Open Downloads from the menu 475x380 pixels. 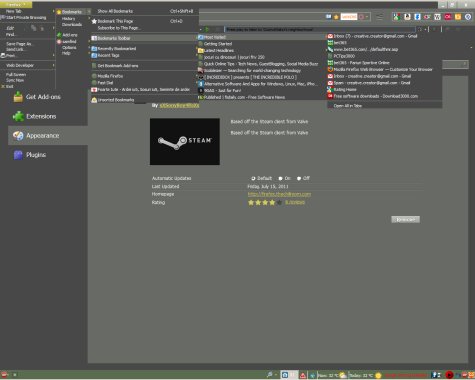click(72, 24)
